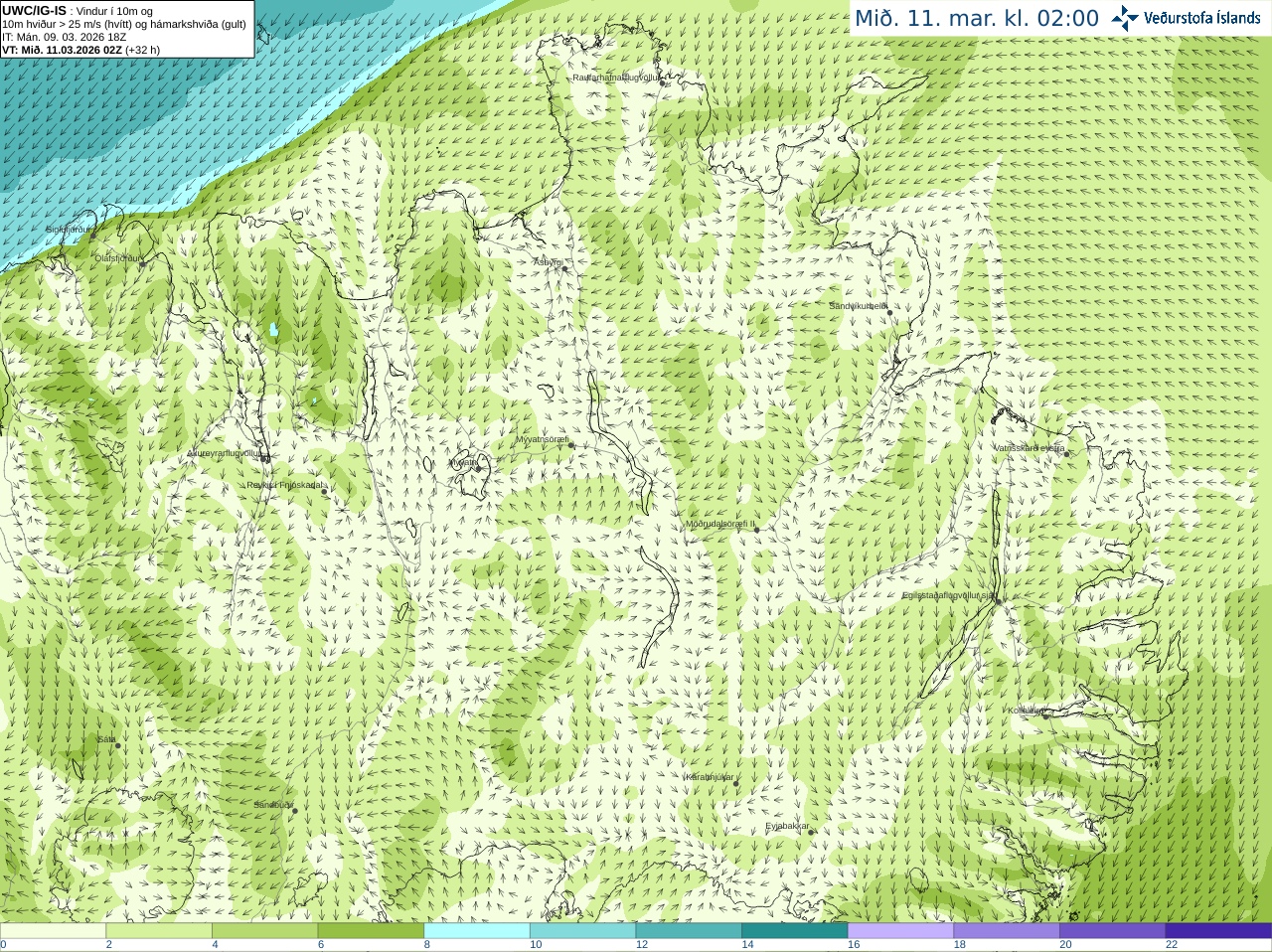
Task: Click the Mývatnsöræfi station label
Action: pyautogui.click(x=542, y=439)
